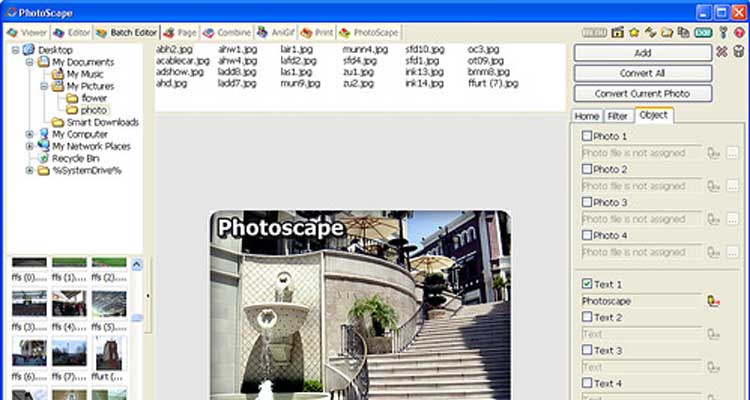This screenshot has height=400, width=750.
Task: Go to the PhotoScape home tab
Action: [369, 33]
